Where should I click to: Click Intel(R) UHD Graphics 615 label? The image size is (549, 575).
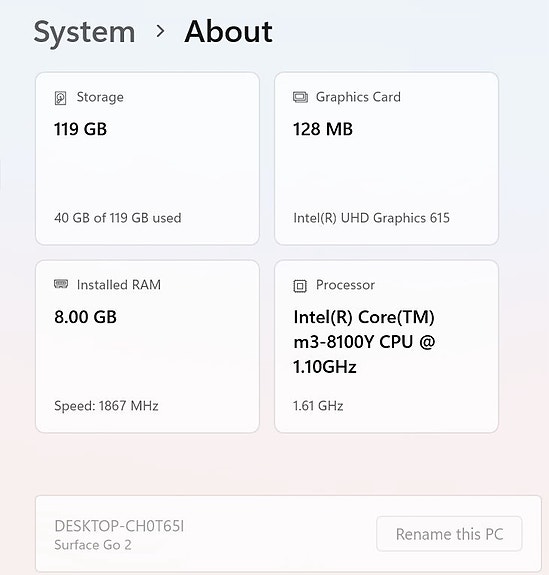(x=372, y=218)
